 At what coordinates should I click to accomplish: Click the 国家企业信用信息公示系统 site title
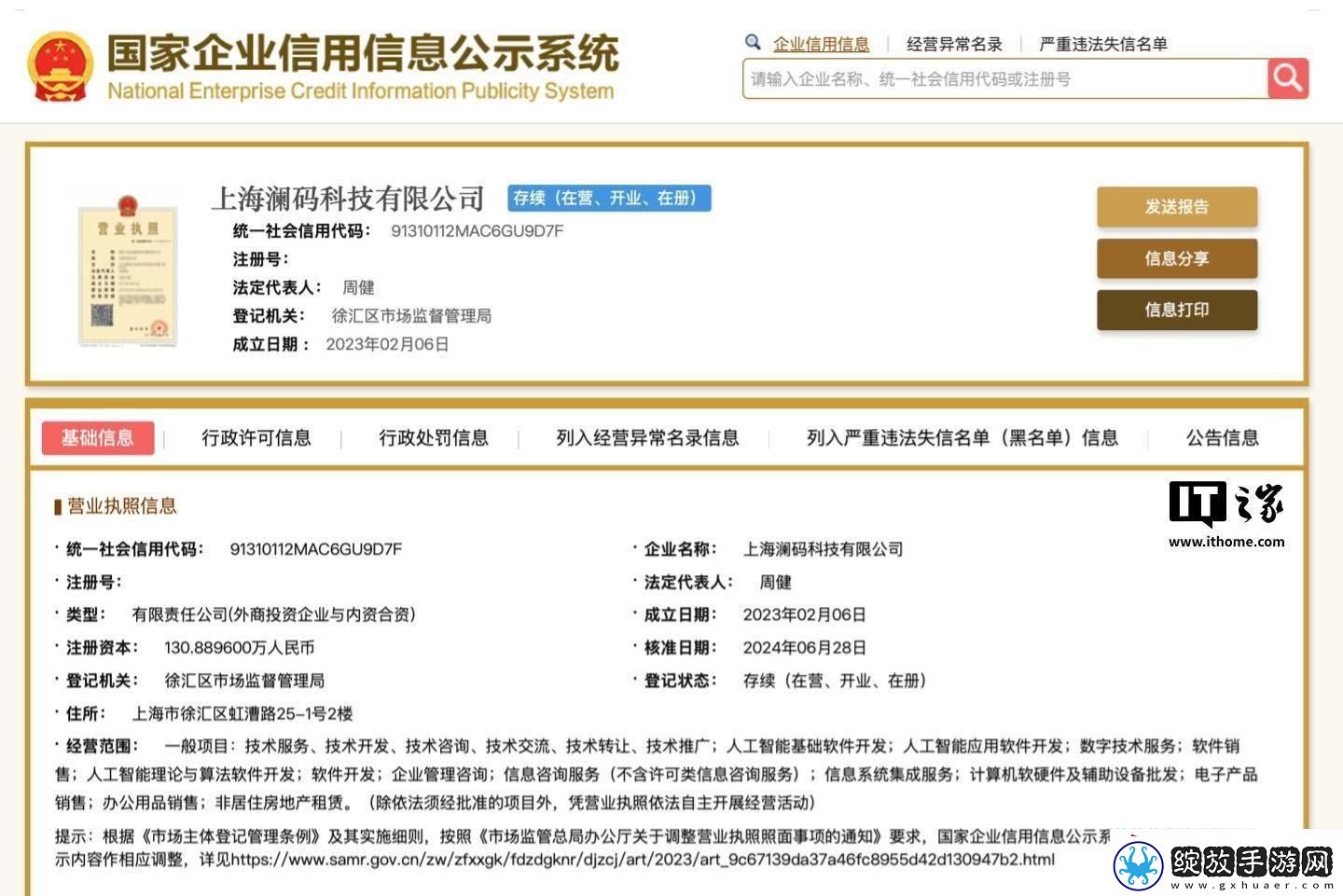(x=363, y=52)
